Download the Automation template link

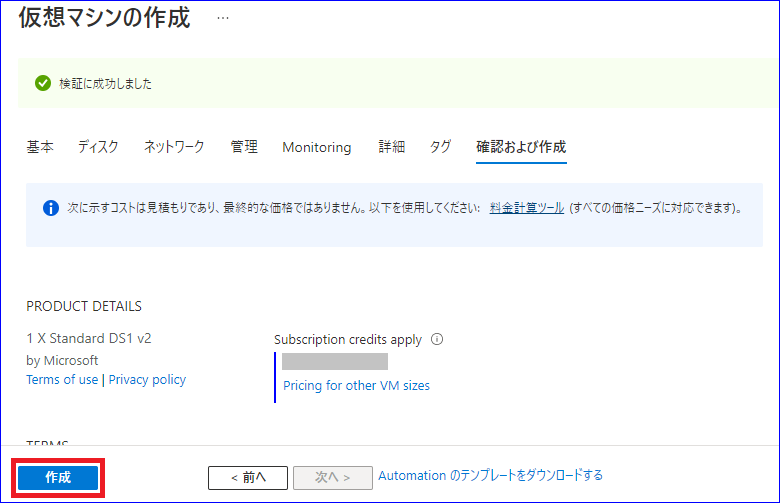pos(490,476)
